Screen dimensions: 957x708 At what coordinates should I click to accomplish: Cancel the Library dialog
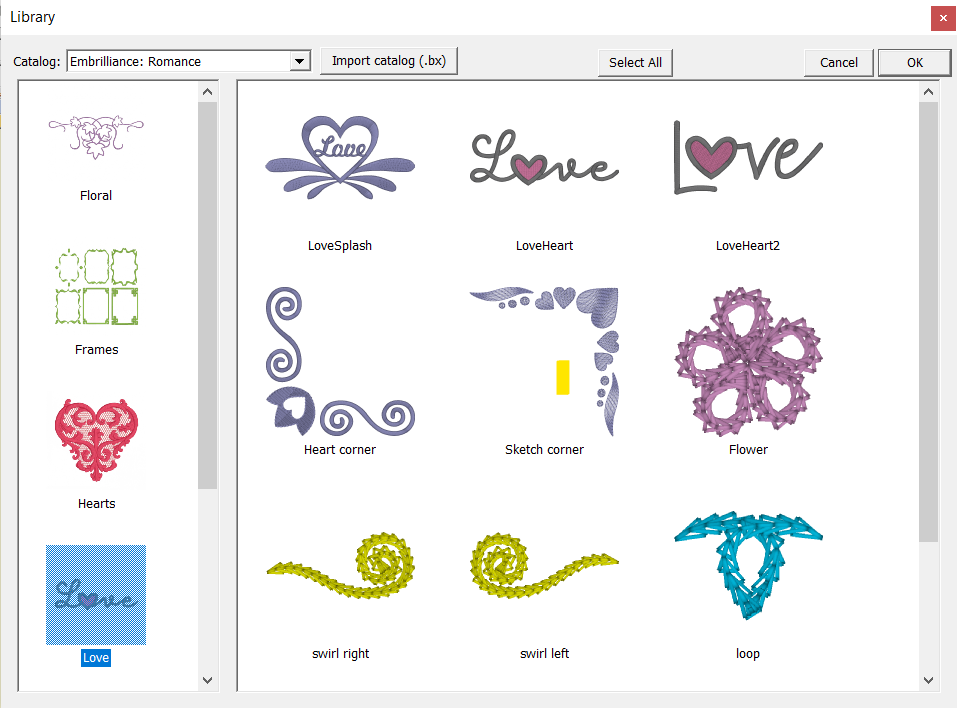838,62
